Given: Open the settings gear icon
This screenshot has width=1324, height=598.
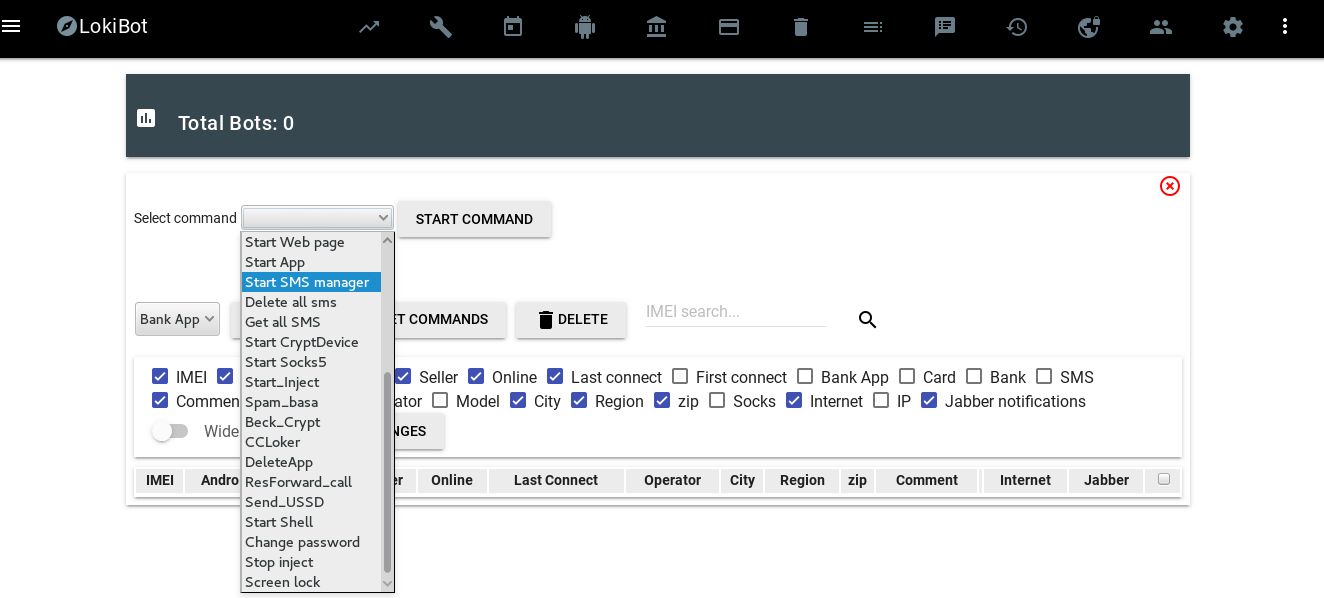Looking at the screenshot, I should 1233,28.
